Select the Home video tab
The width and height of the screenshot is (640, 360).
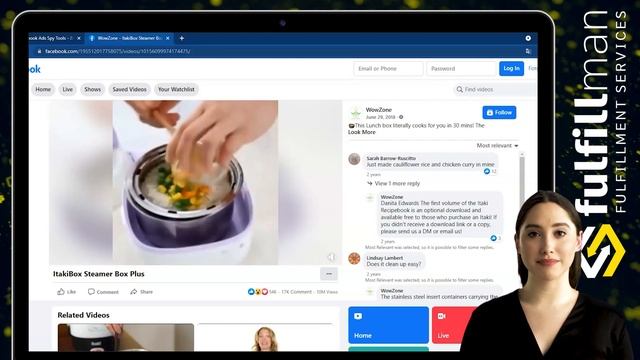tap(43, 89)
